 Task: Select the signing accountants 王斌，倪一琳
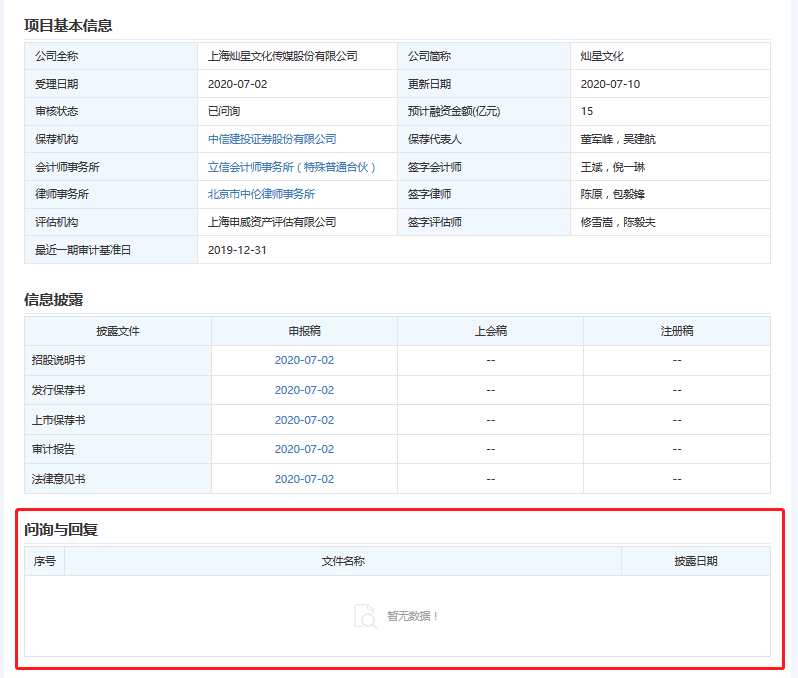pyautogui.click(x=612, y=167)
